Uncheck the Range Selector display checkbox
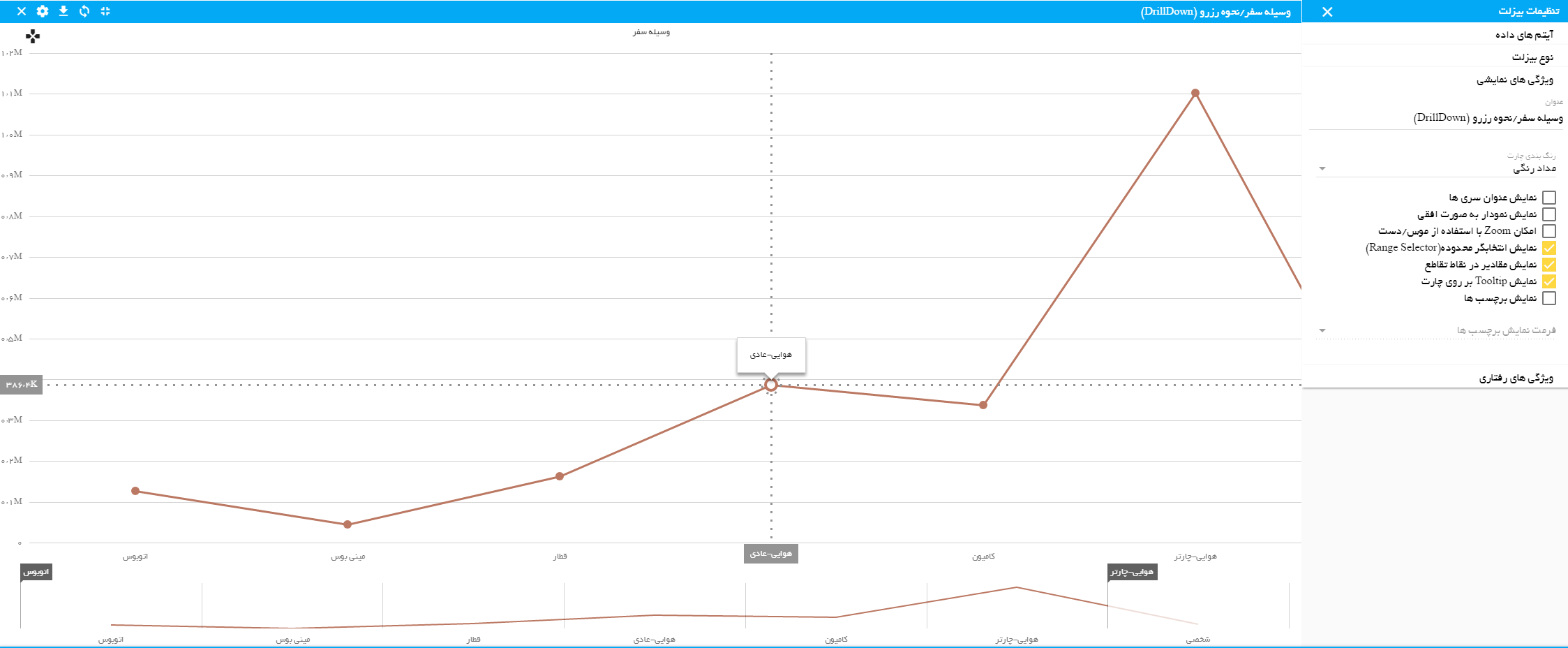The image size is (1568, 648). [1549, 248]
